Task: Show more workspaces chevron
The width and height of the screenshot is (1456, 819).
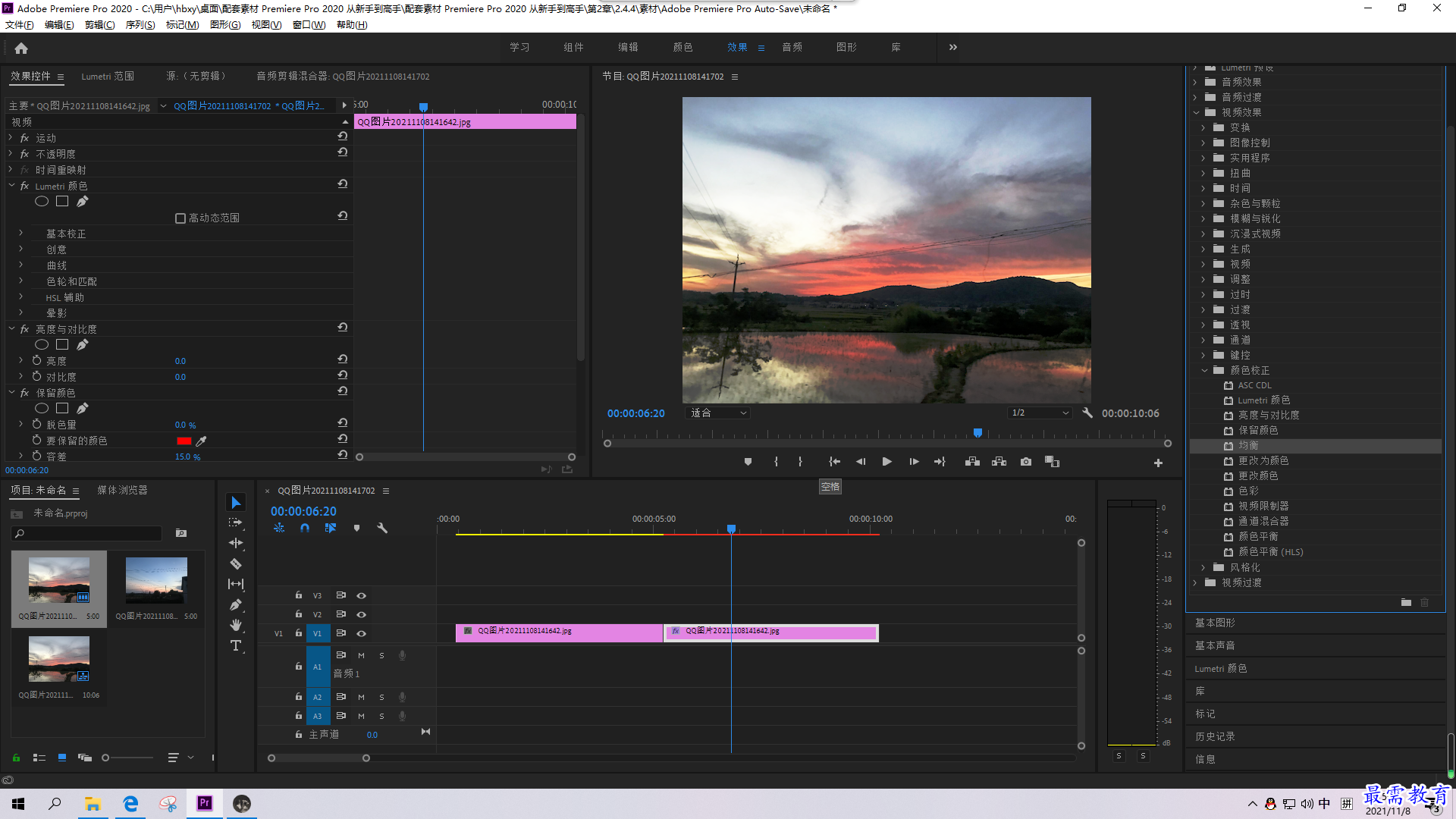Action: click(x=953, y=47)
